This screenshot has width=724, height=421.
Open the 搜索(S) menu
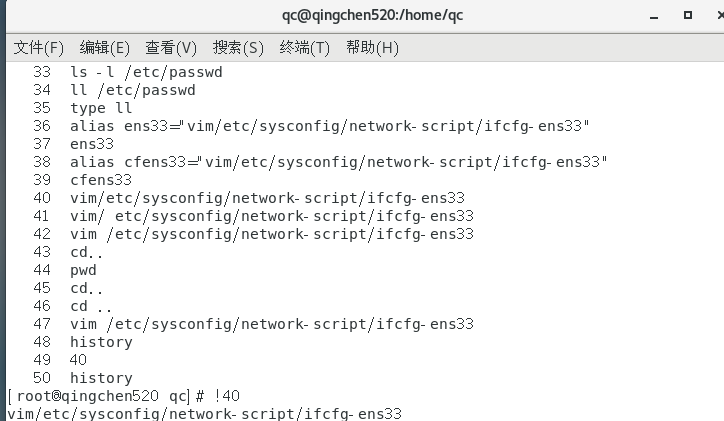(238, 48)
